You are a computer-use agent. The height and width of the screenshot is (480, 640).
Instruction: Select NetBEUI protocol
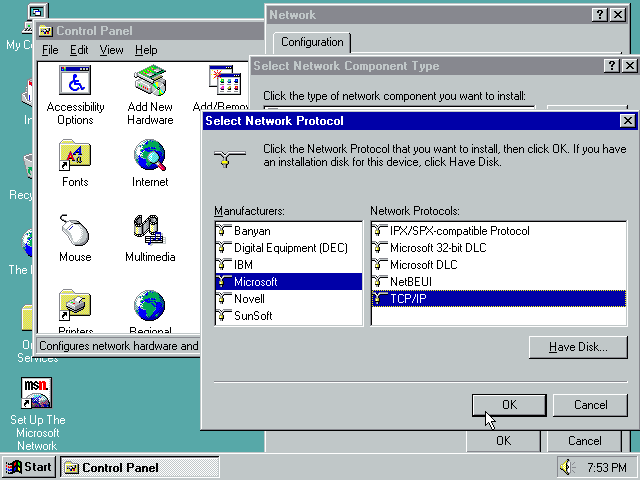point(498,282)
